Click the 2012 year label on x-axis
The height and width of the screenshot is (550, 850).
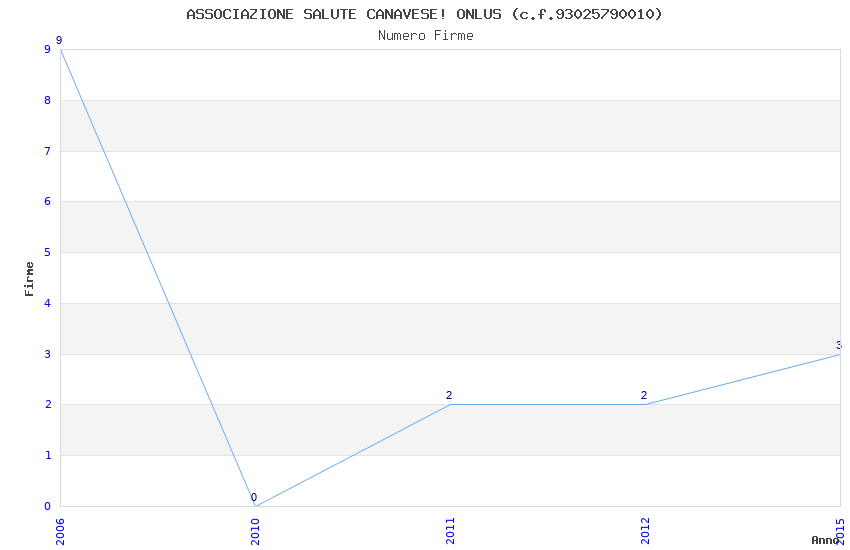pyautogui.click(x=645, y=532)
